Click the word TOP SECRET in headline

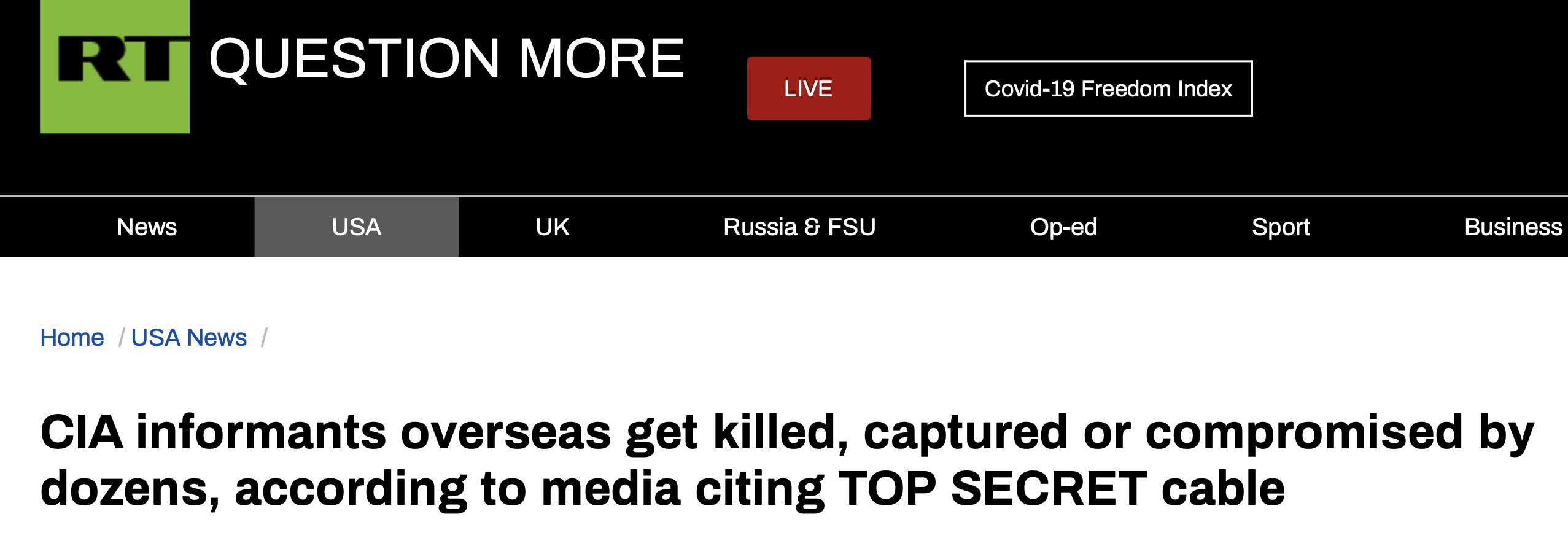coord(992,489)
